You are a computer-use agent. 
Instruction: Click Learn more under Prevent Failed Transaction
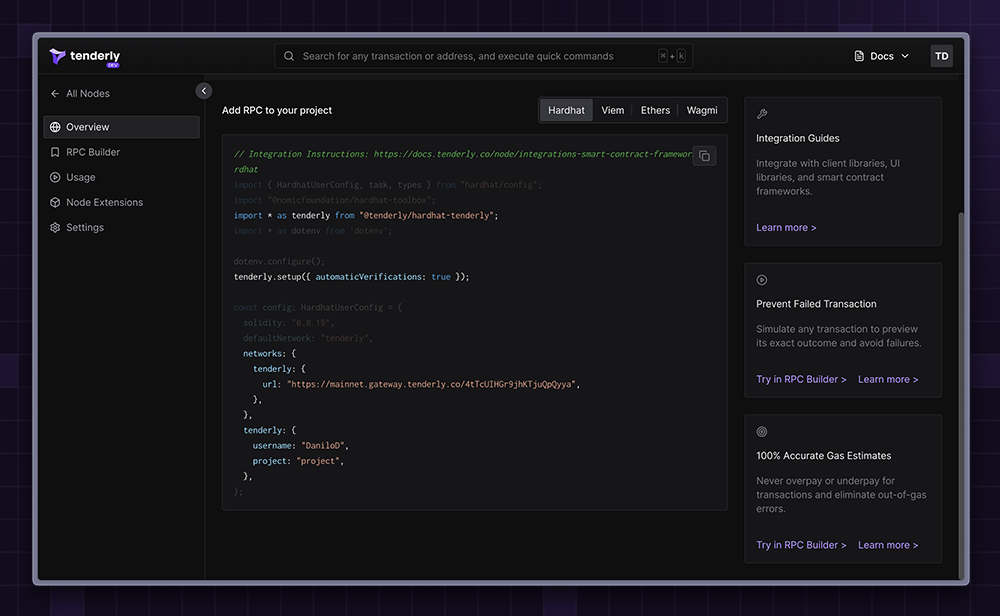point(888,379)
